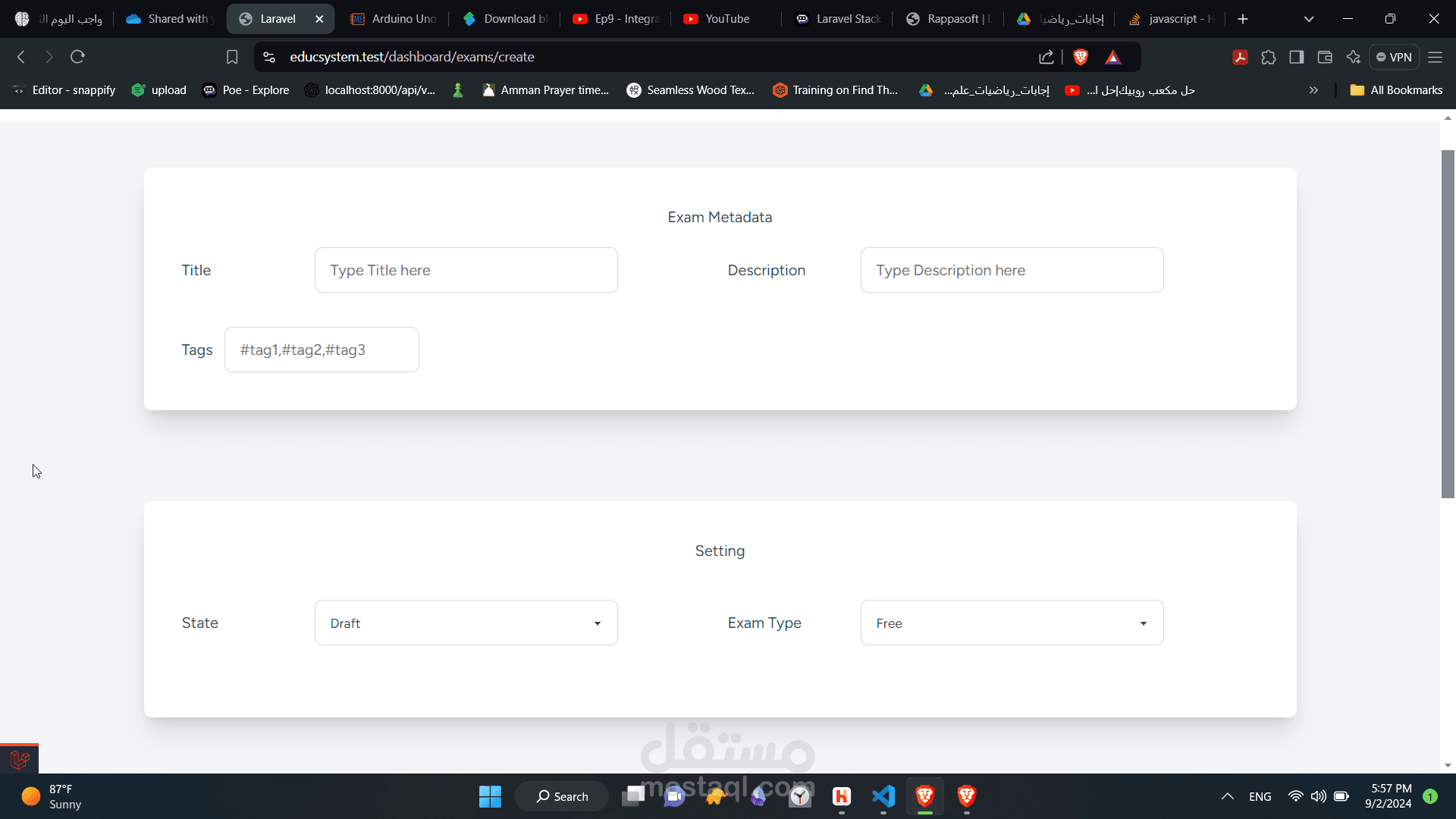1456x819 pixels.
Task: Open Visual Studio Code from taskbar
Action: pos(883,796)
